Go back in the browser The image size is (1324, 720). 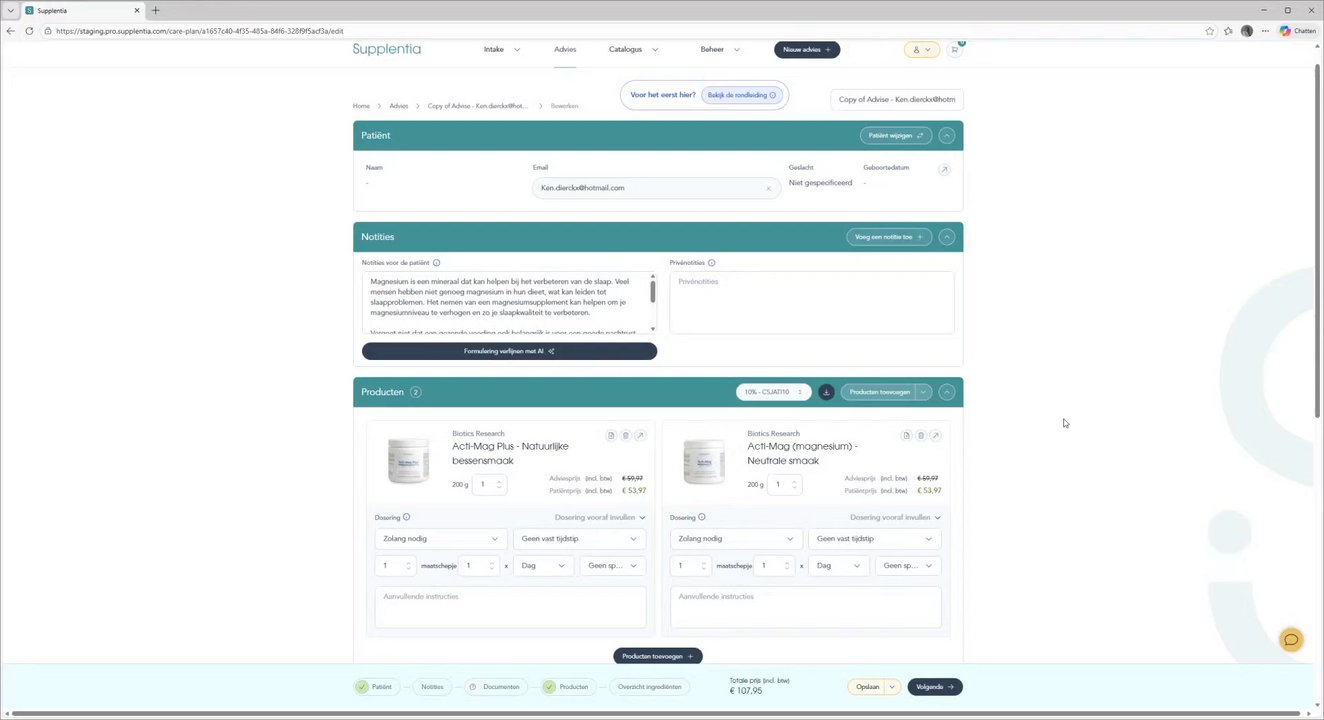point(11,31)
